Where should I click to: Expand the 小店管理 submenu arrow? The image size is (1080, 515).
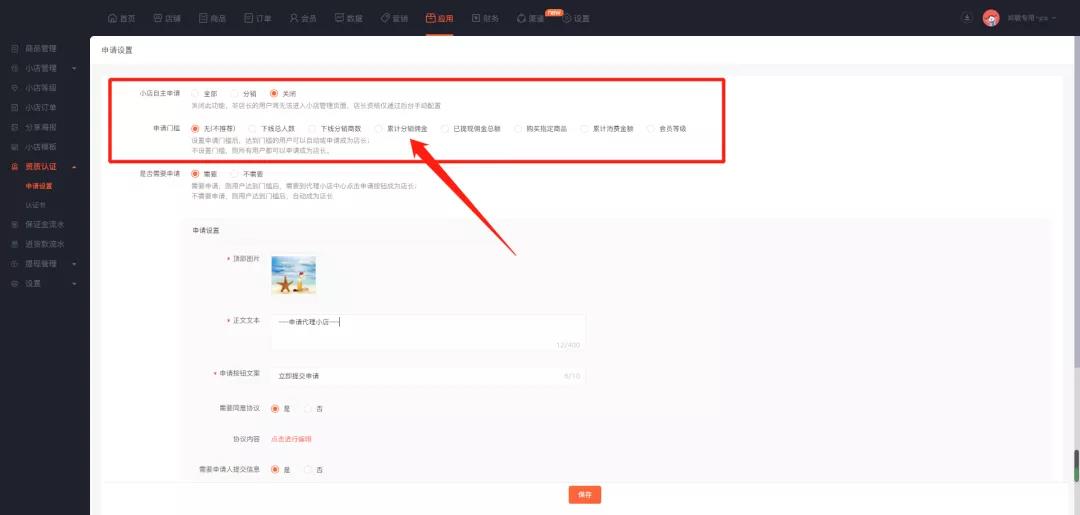(x=74, y=69)
